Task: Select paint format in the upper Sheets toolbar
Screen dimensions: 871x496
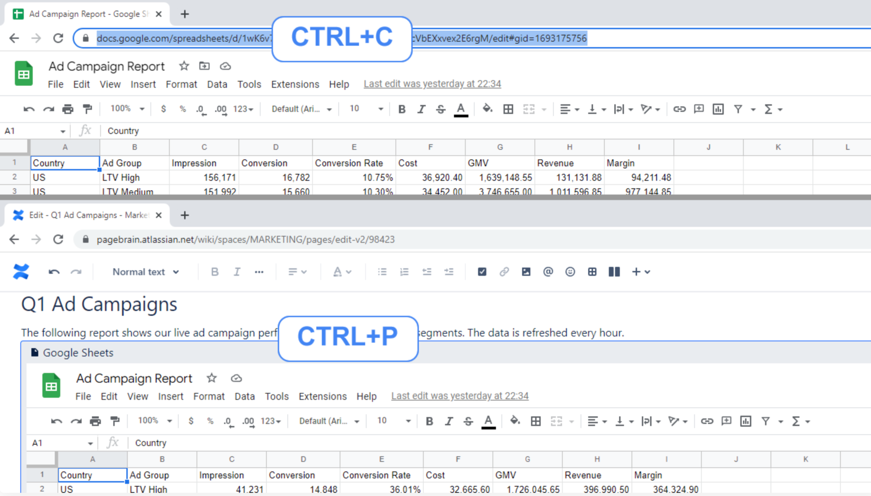Action: pyautogui.click(x=87, y=109)
